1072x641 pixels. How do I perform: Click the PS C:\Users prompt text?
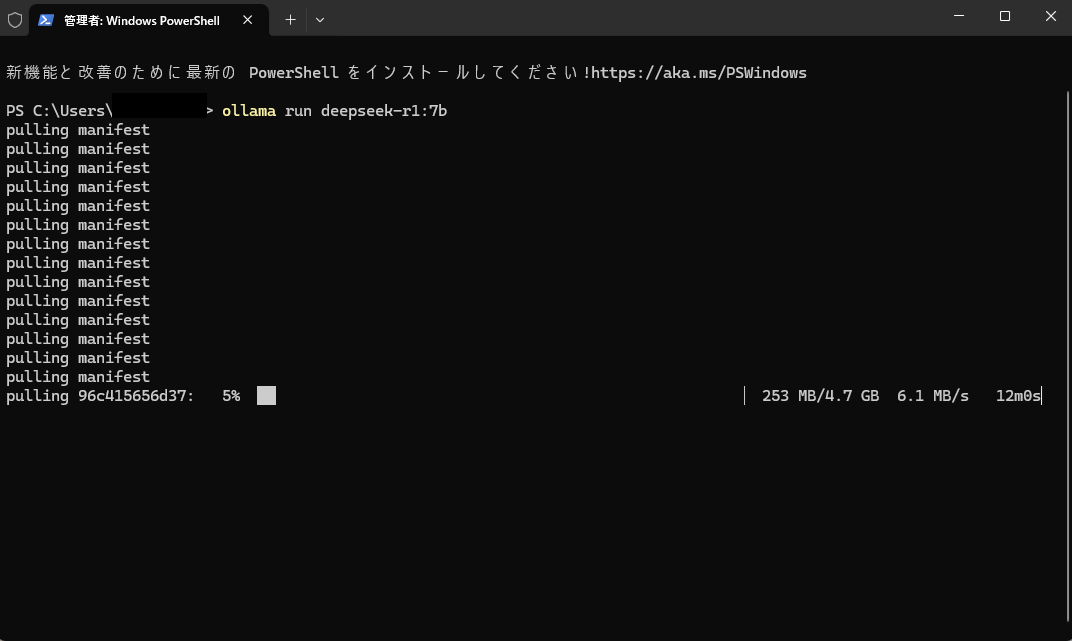click(x=58, y=111)
